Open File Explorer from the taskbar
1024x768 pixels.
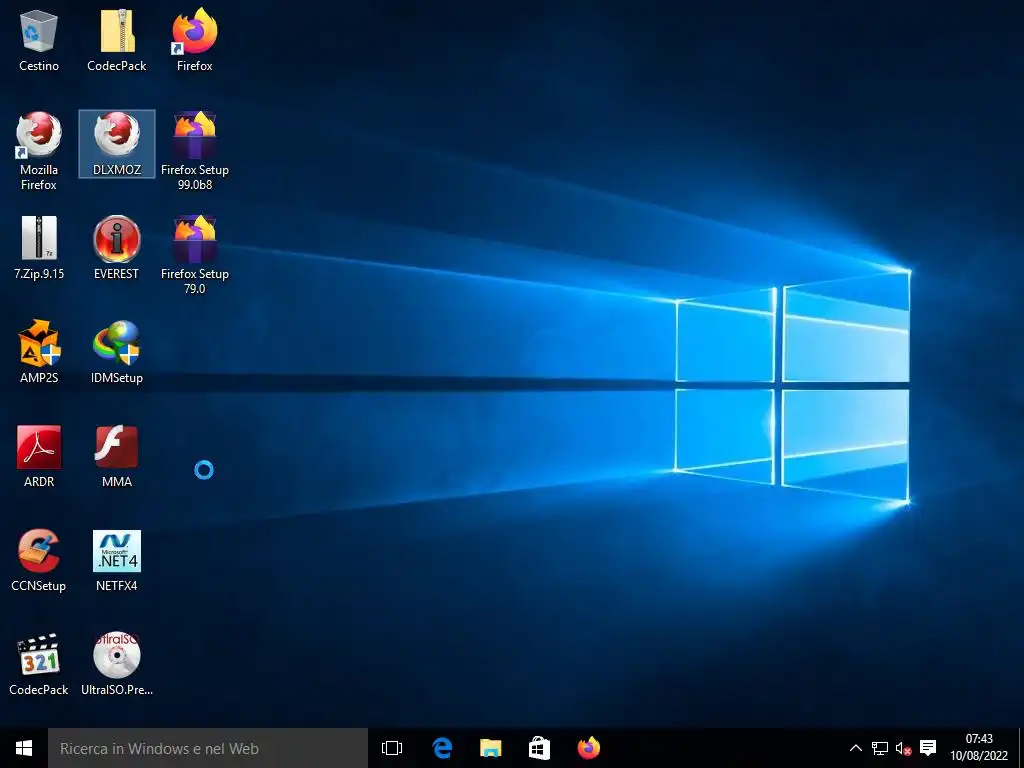tap(490, 748)
